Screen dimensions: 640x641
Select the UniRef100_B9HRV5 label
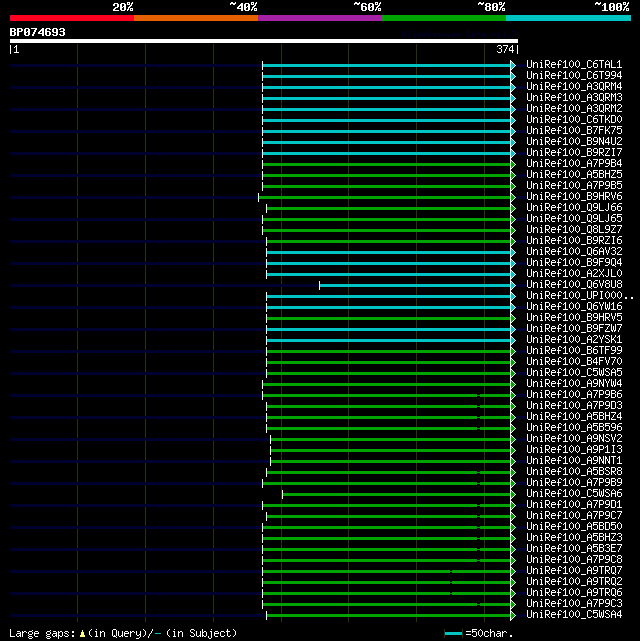(574, 318)
